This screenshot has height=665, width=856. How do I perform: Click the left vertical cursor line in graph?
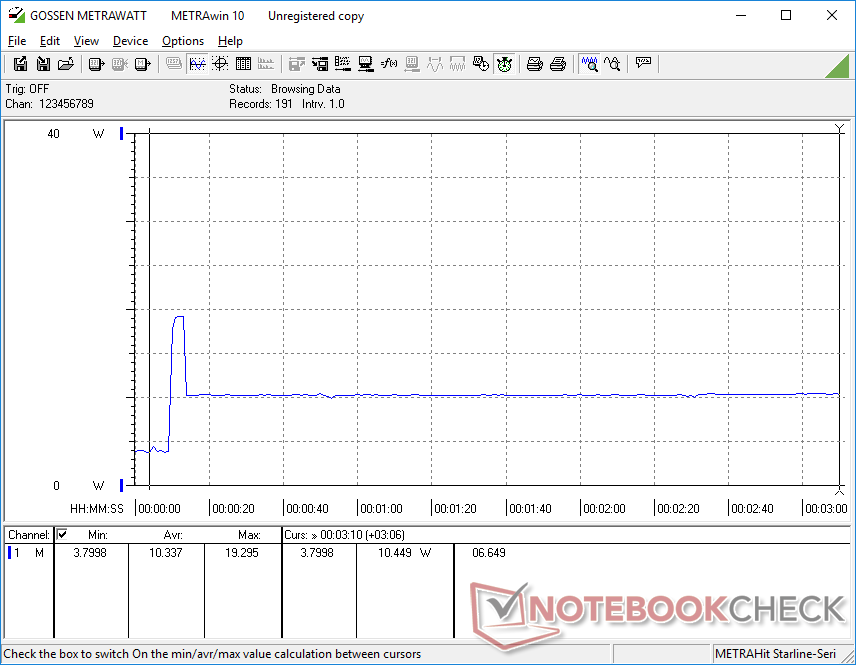(x=150, y=309)
